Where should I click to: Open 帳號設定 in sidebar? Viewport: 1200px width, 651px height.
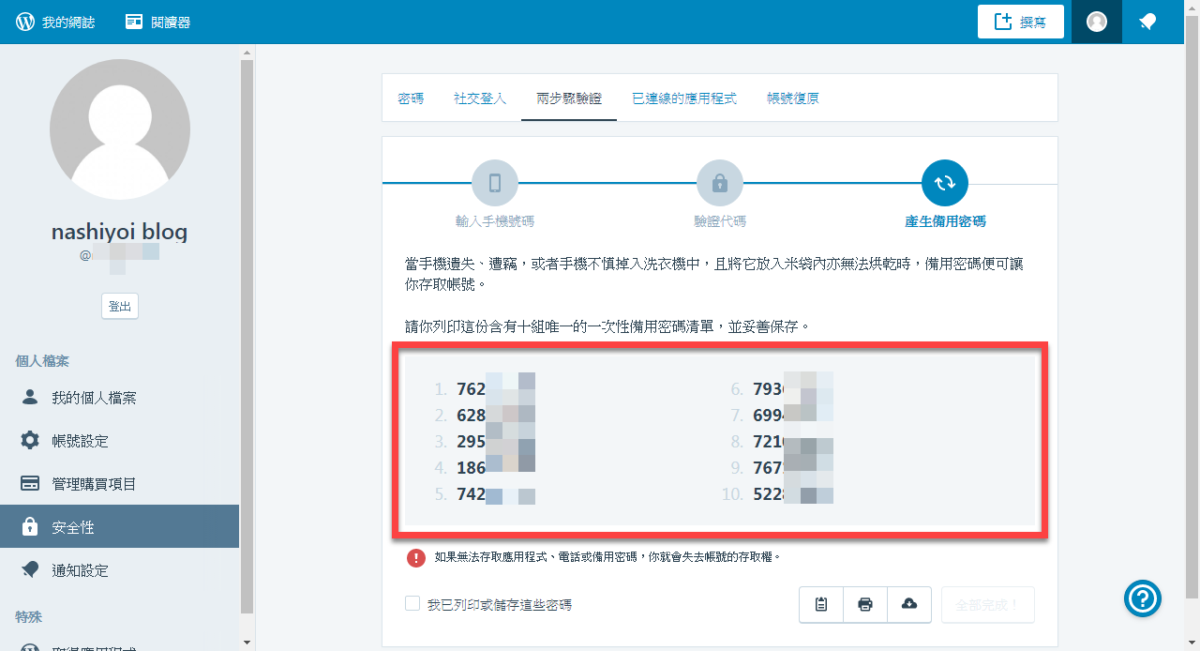(x=120, y=441)
